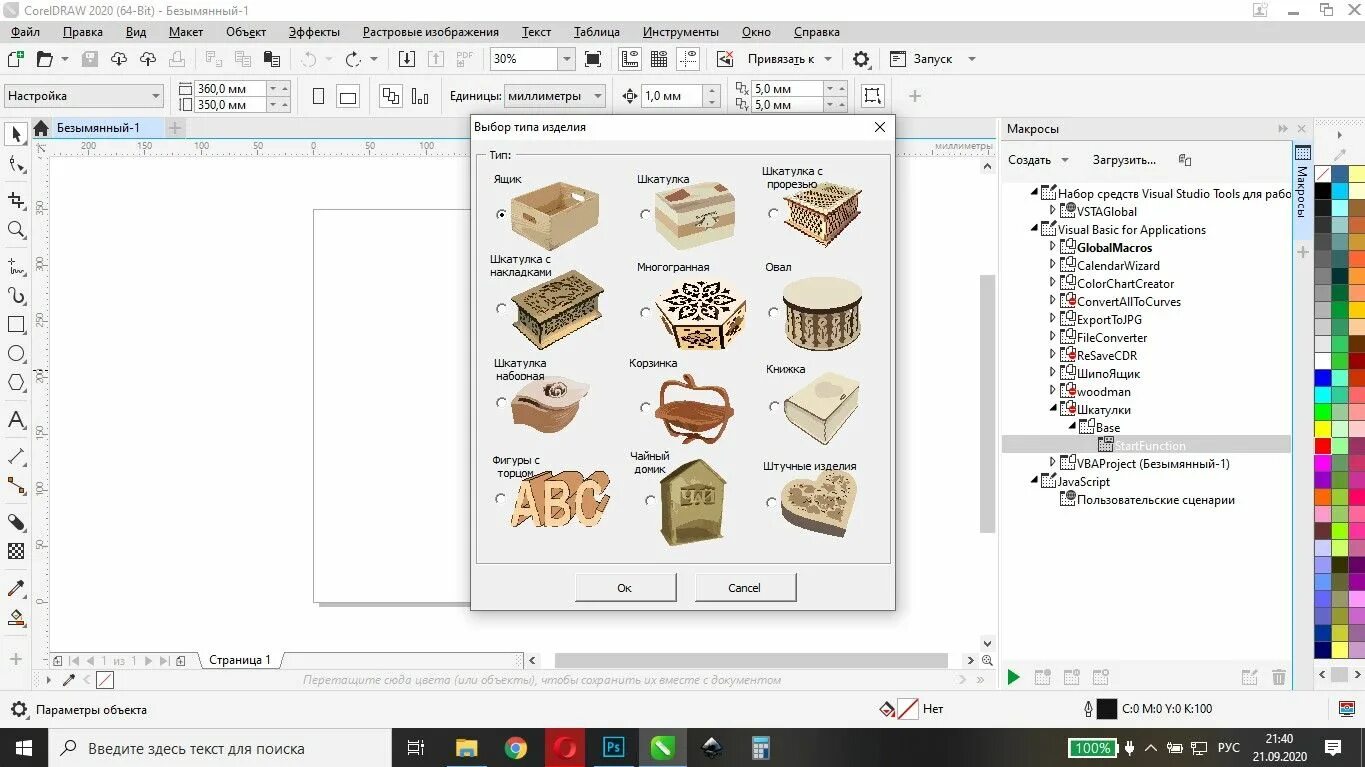Open Photoshop from taskbar
1365x767 pixels.
[613, 748]
